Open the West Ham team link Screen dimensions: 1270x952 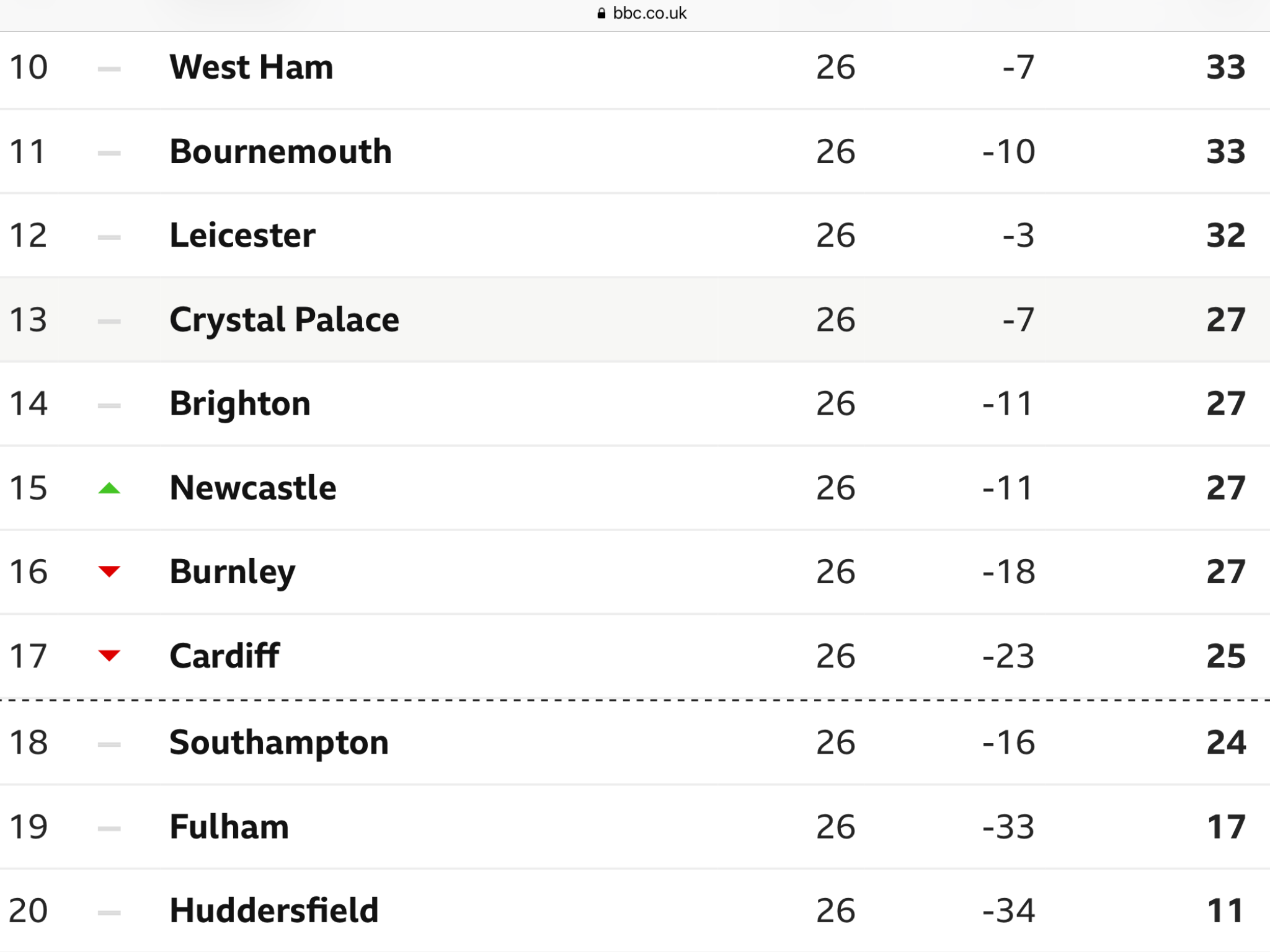click(x=252, y=67)
